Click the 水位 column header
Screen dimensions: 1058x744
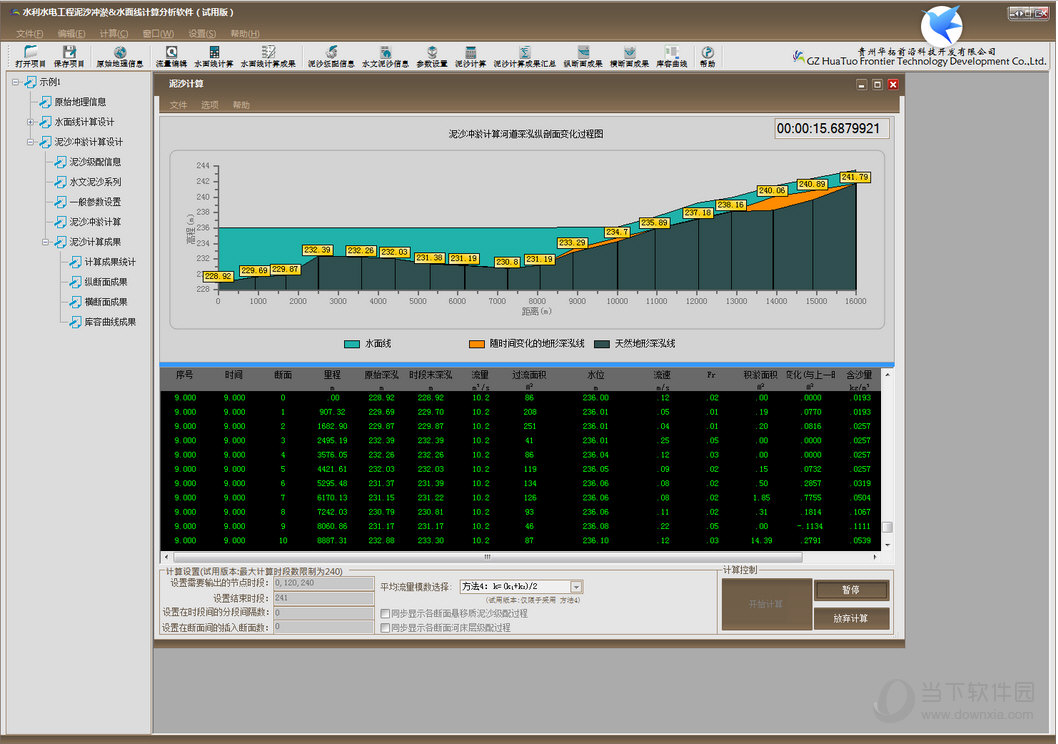[595, 375]
